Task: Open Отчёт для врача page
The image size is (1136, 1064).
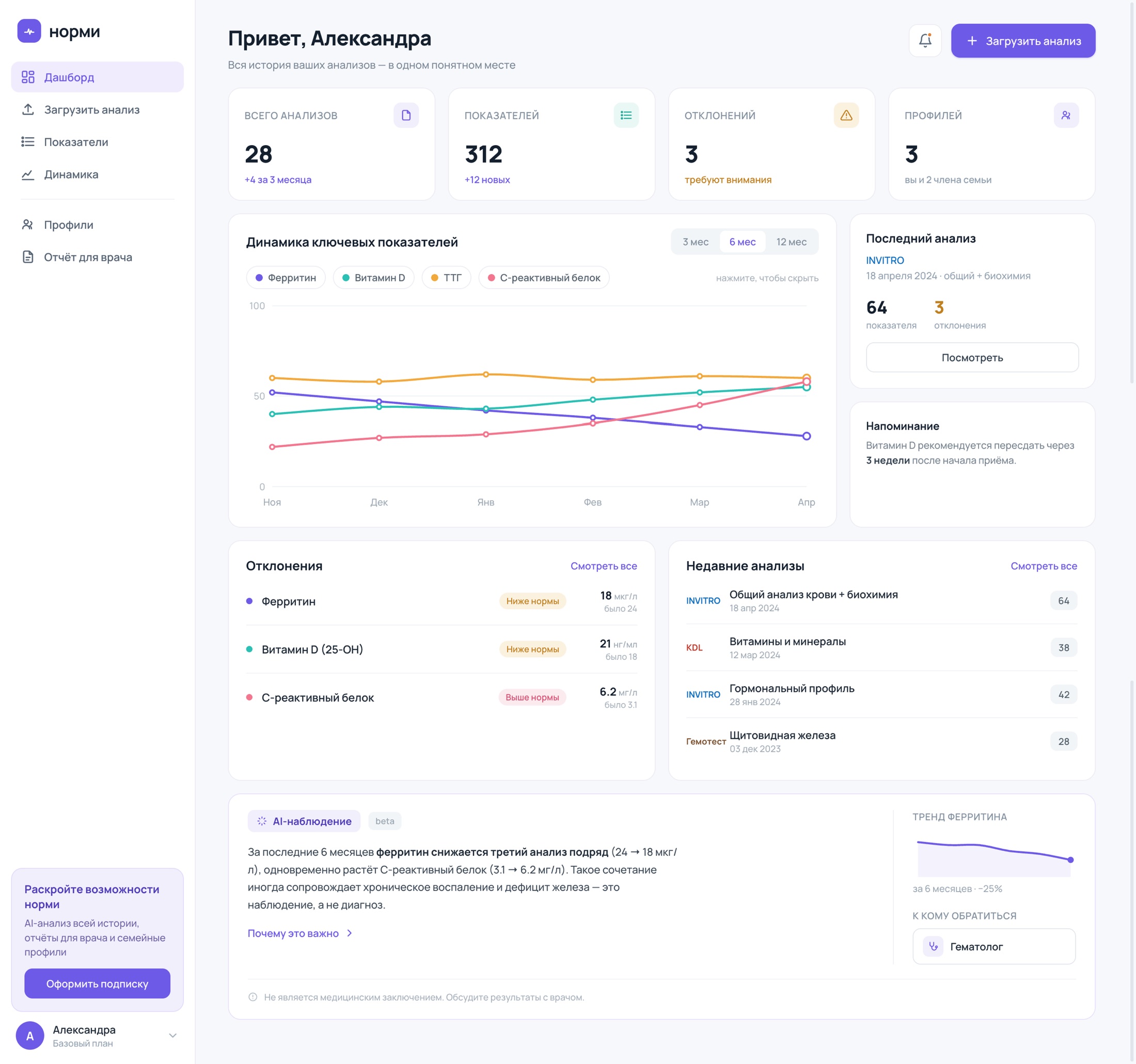Action: 97,257
